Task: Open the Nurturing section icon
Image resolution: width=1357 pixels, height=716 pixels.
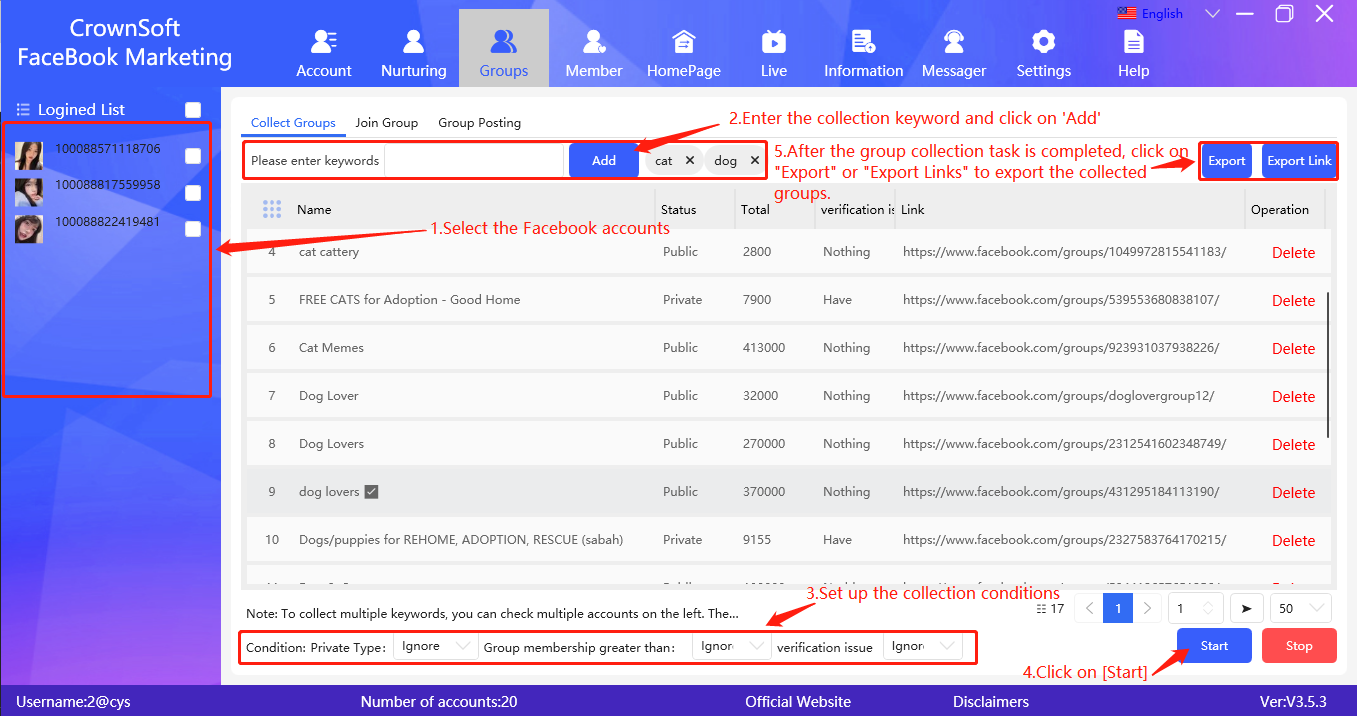Action: point(413,42)
